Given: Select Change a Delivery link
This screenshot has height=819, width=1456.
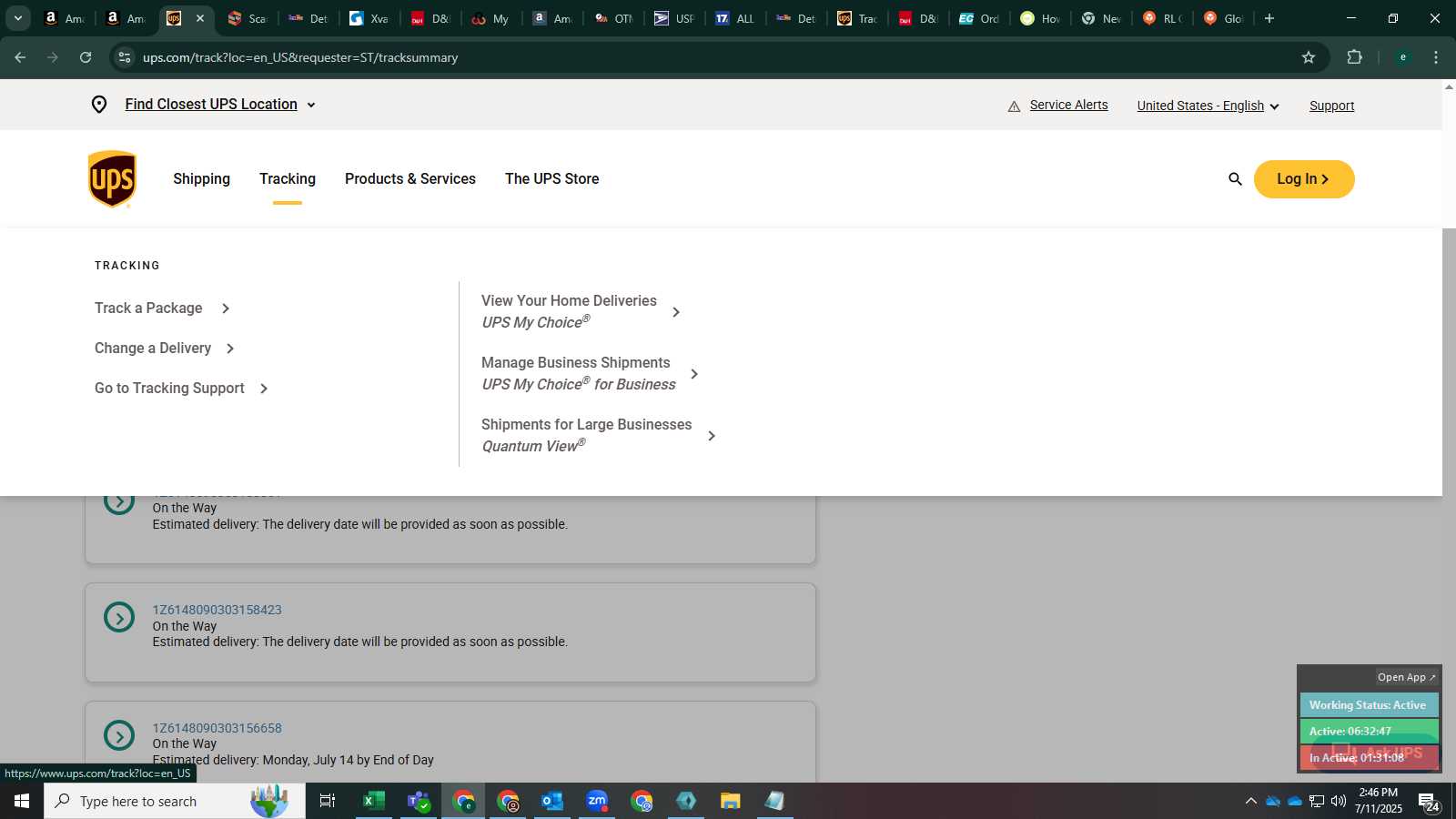Looking at the screenshot, I should pyautogui.click(x=153, y=349).
